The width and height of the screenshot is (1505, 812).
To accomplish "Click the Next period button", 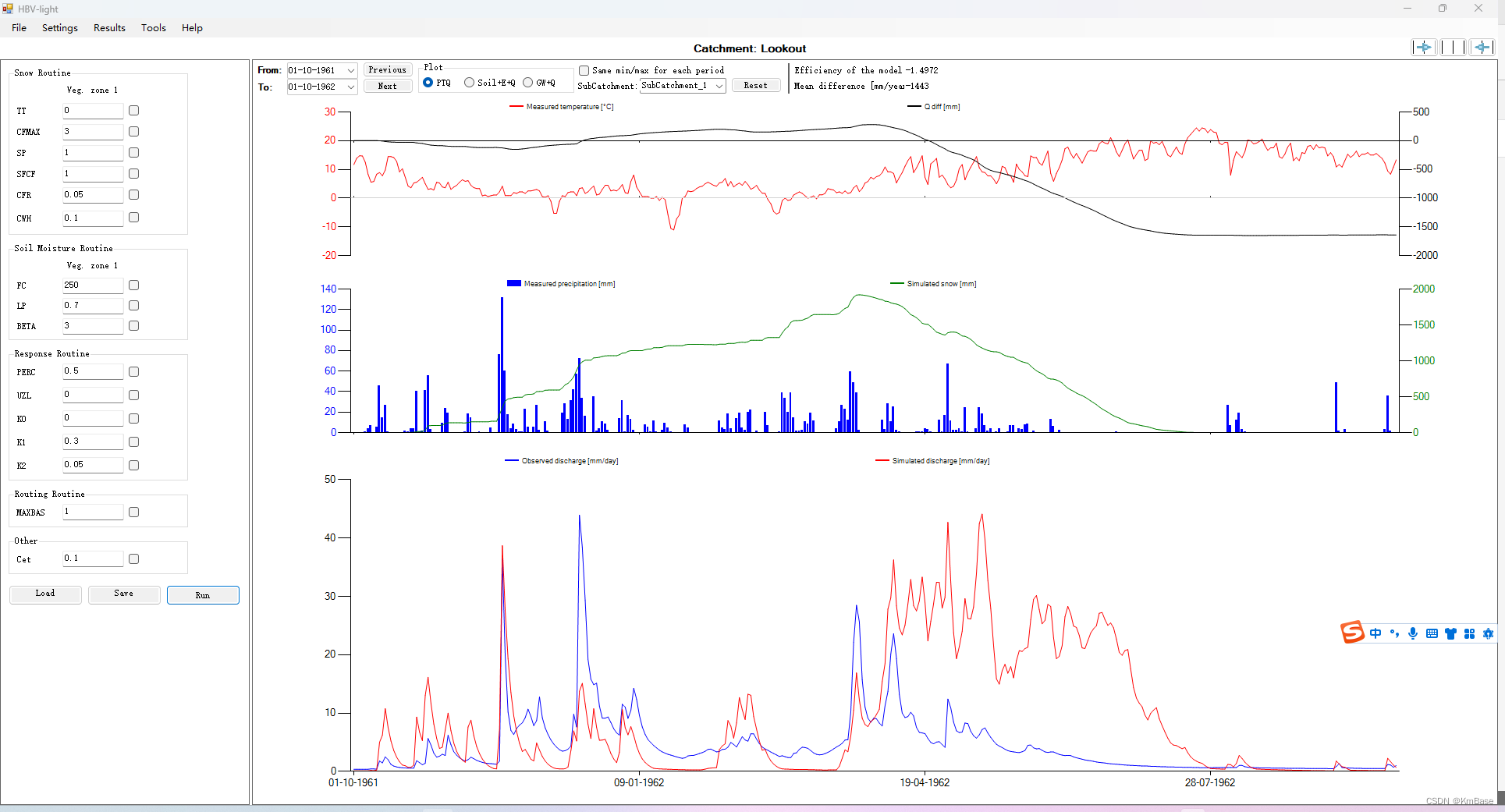I will [388, 87].
